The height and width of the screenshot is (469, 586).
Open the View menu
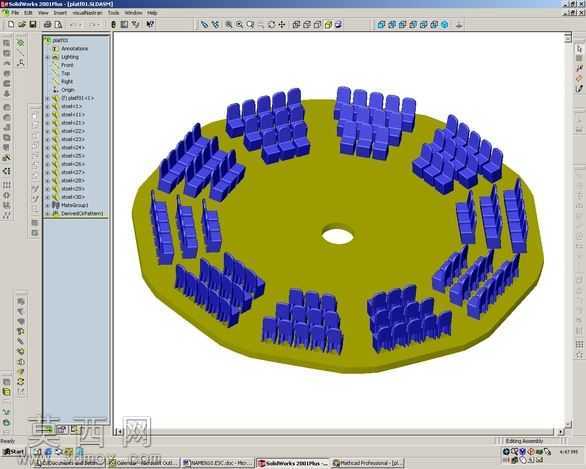(x=43, y=13)
